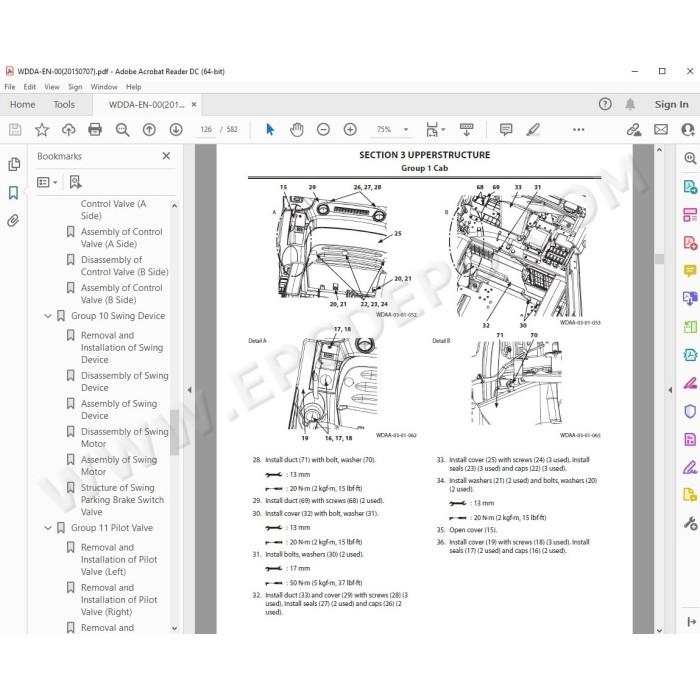
Task: Go to previous page arrow
Action: pyautogui.click(x=149, y=129)
